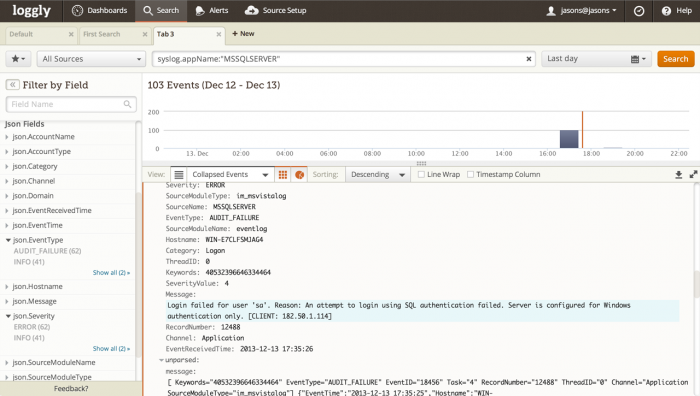This screenshot has width=700, height=396.
Task: Click the clock status icon in header
Action: [x=639, y=11]
